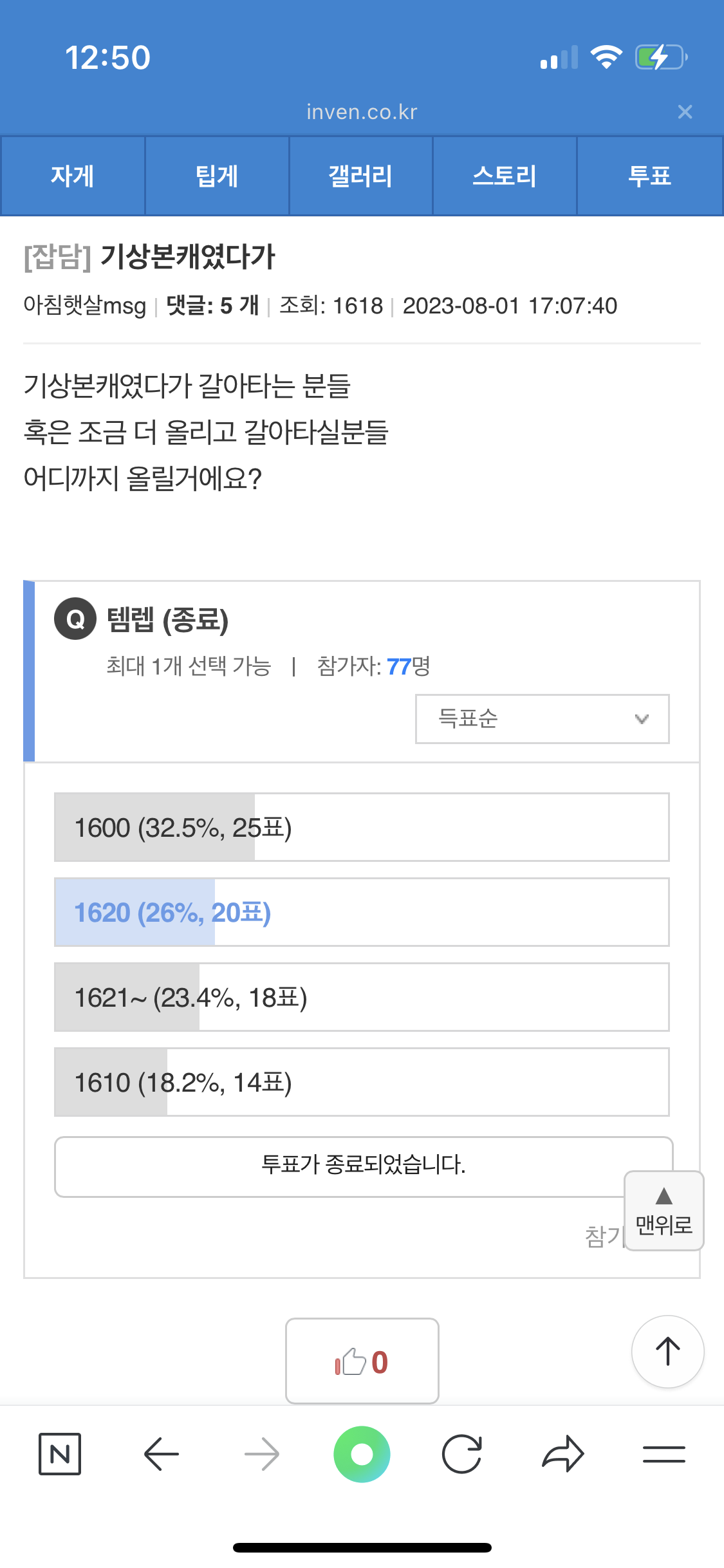
Task: Click author name 아침햇살msg
Action: pos(85,306)
